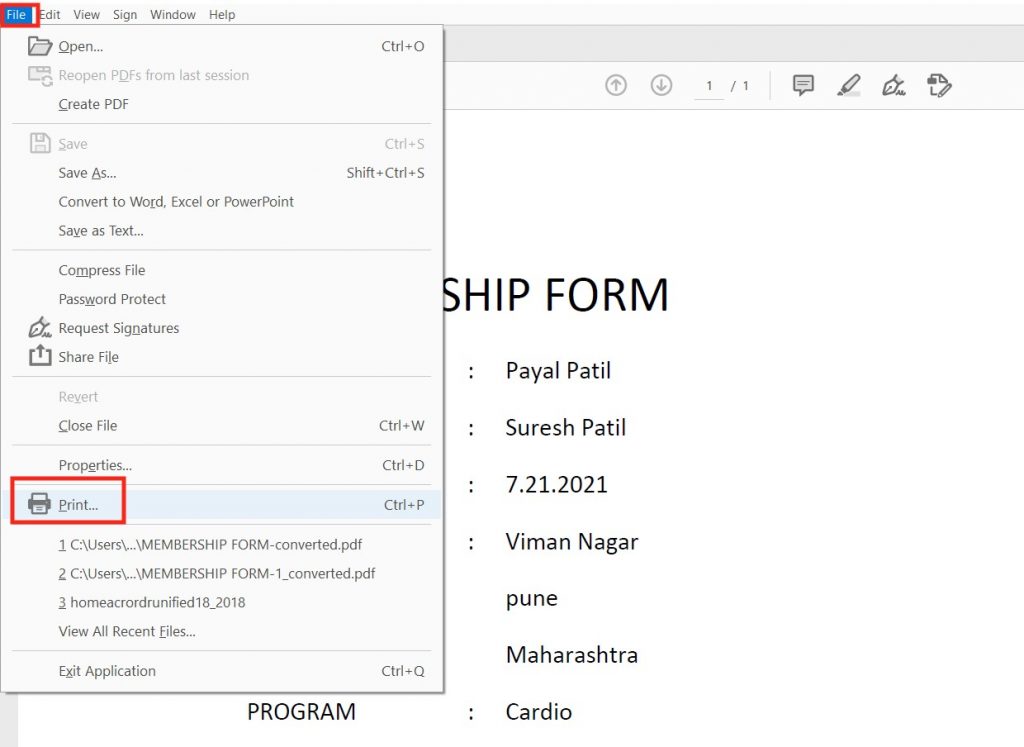
Task: Click 'Viman Nagar' text in the document
Action: [572, 542]
